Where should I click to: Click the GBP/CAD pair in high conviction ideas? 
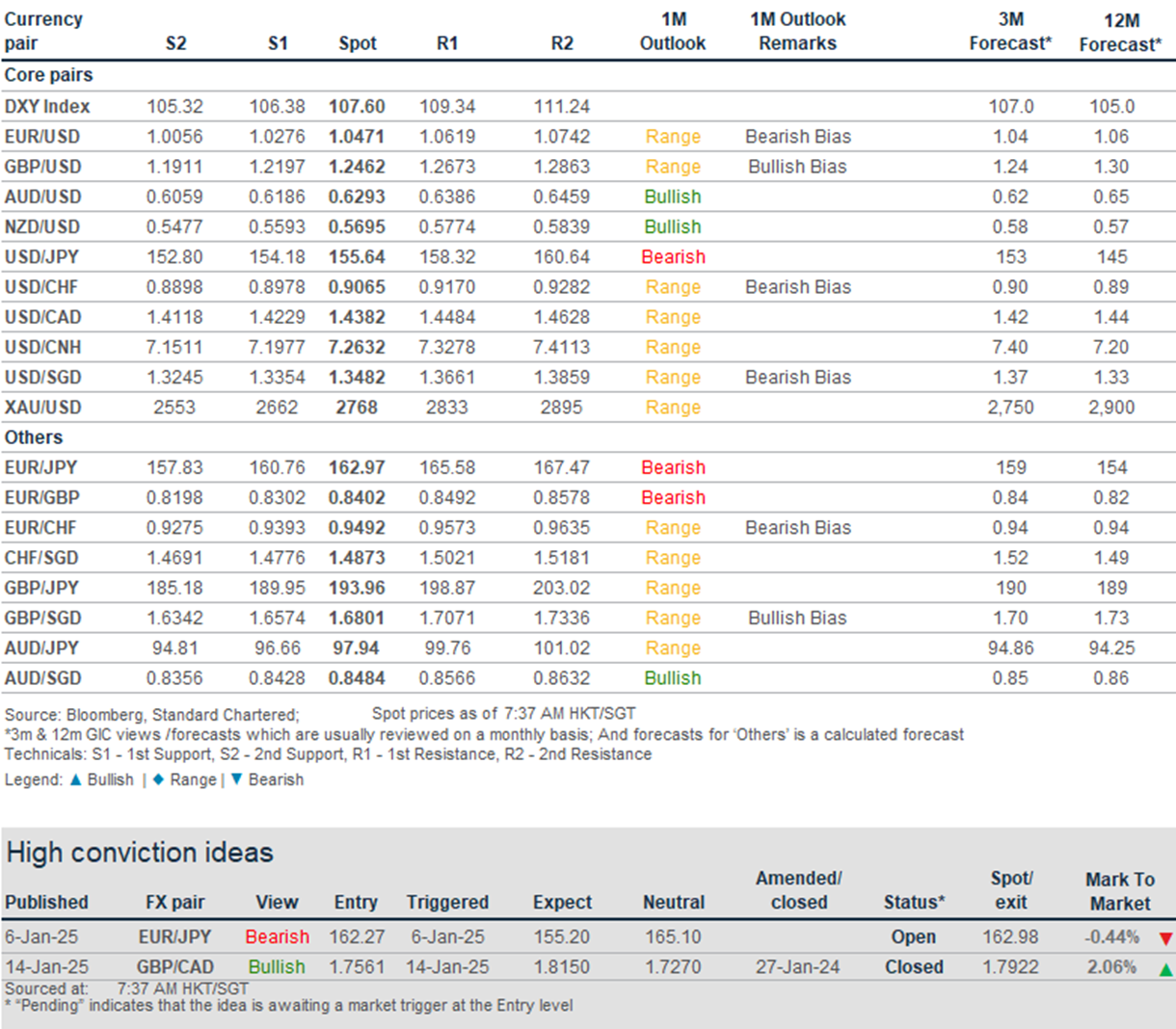(175, 966)
